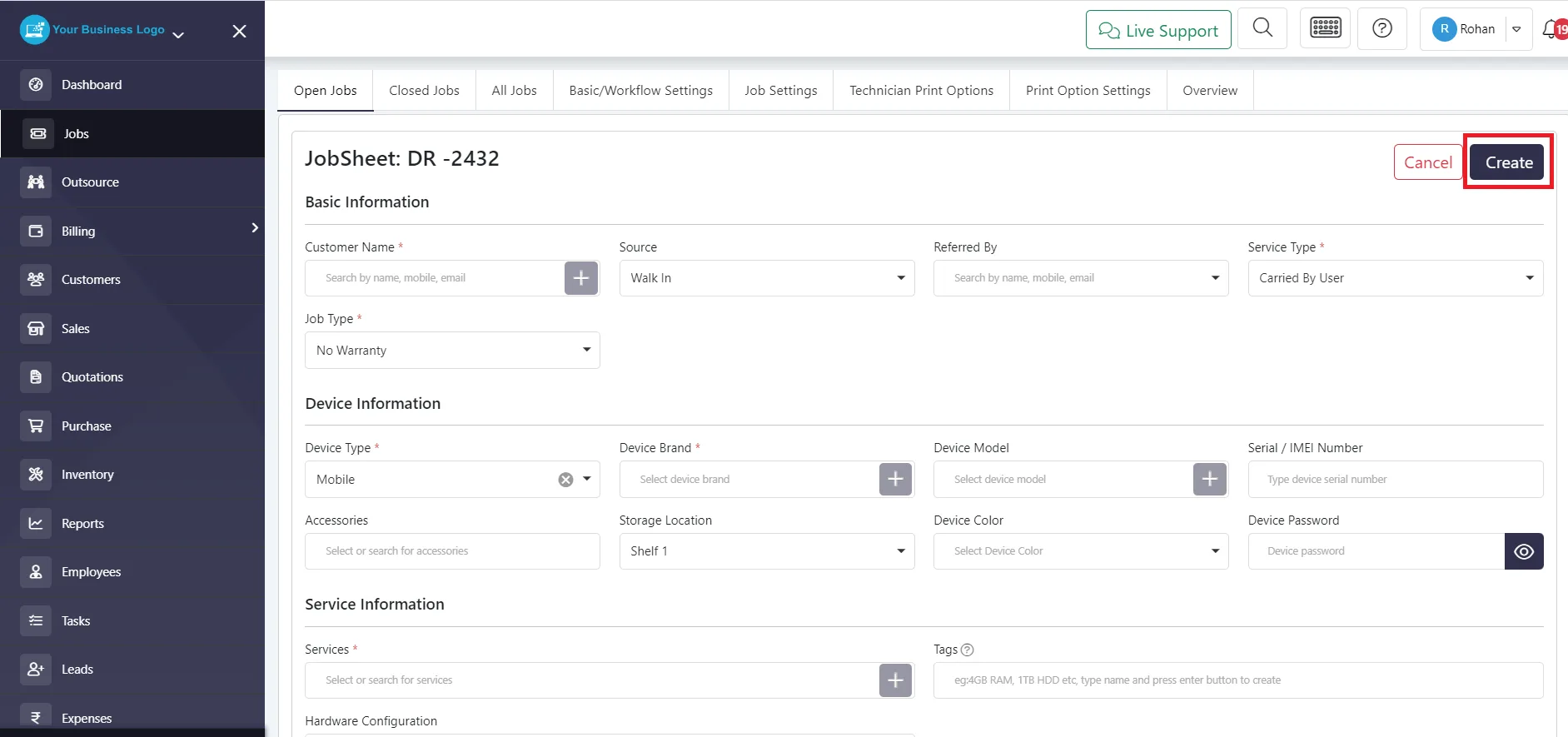
Task: Expand Device Type dropdown arrow
Action: 587,479
